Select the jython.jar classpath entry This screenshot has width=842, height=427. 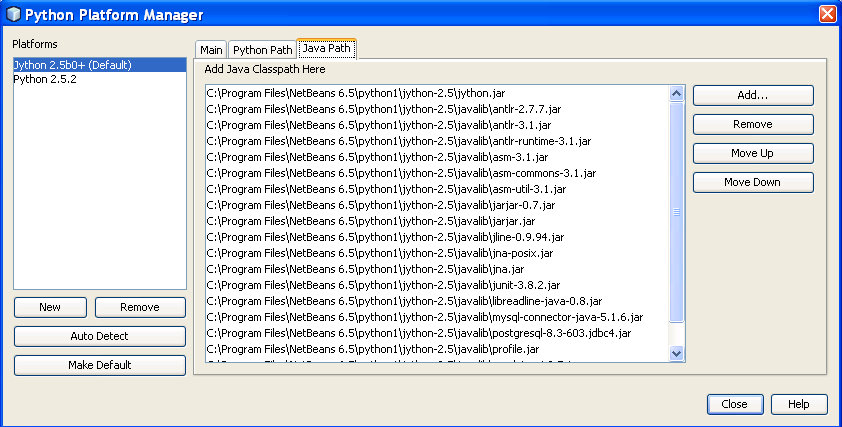[437, 93]
